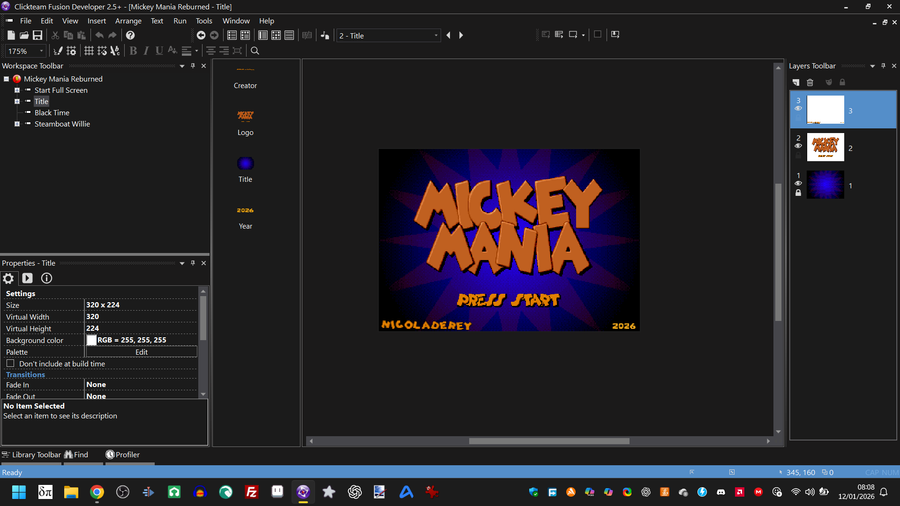Click the Underline formatting icon

pyautogui.click(x=159, y=51)
